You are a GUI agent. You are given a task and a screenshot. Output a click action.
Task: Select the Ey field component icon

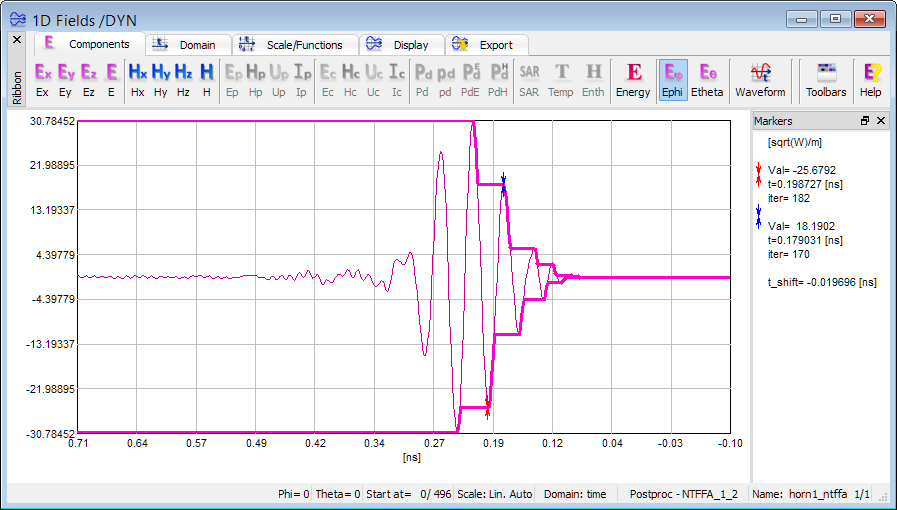point(66,79)
